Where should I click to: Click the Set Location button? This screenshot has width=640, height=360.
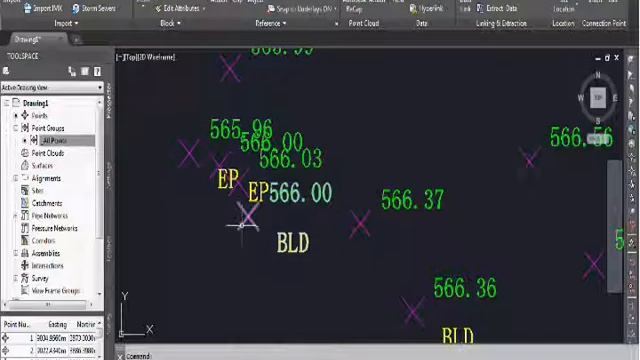(564, 7)
